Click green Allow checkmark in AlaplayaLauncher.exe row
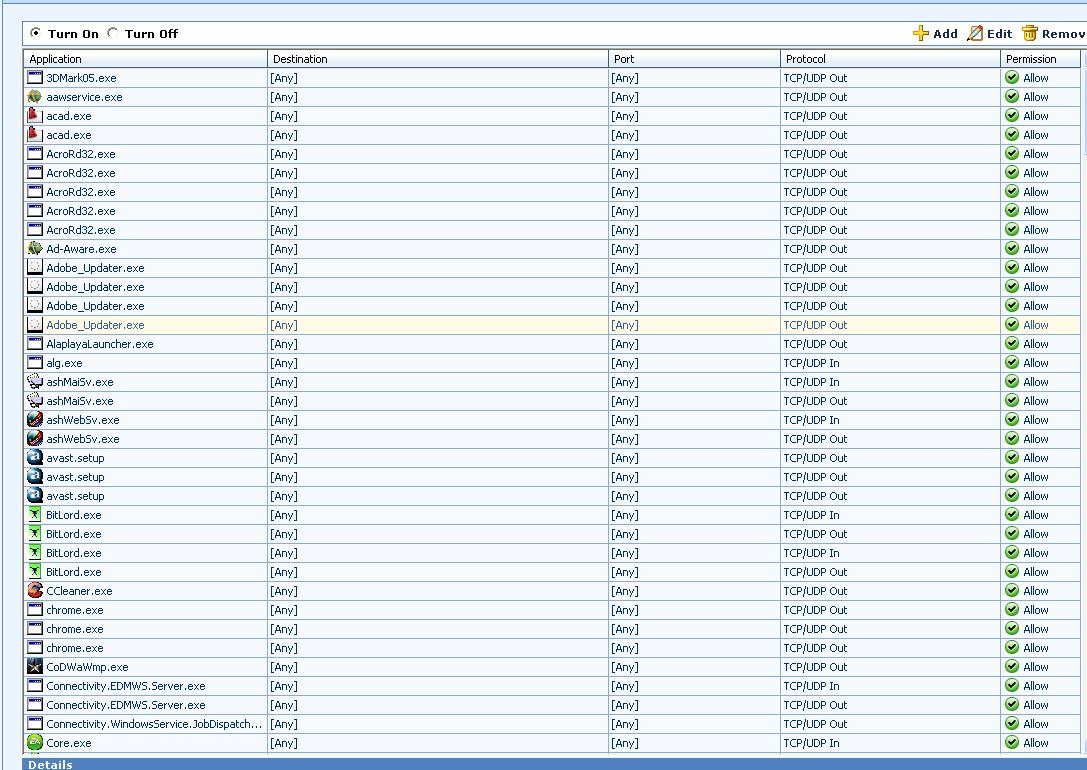 point(1012,343)
